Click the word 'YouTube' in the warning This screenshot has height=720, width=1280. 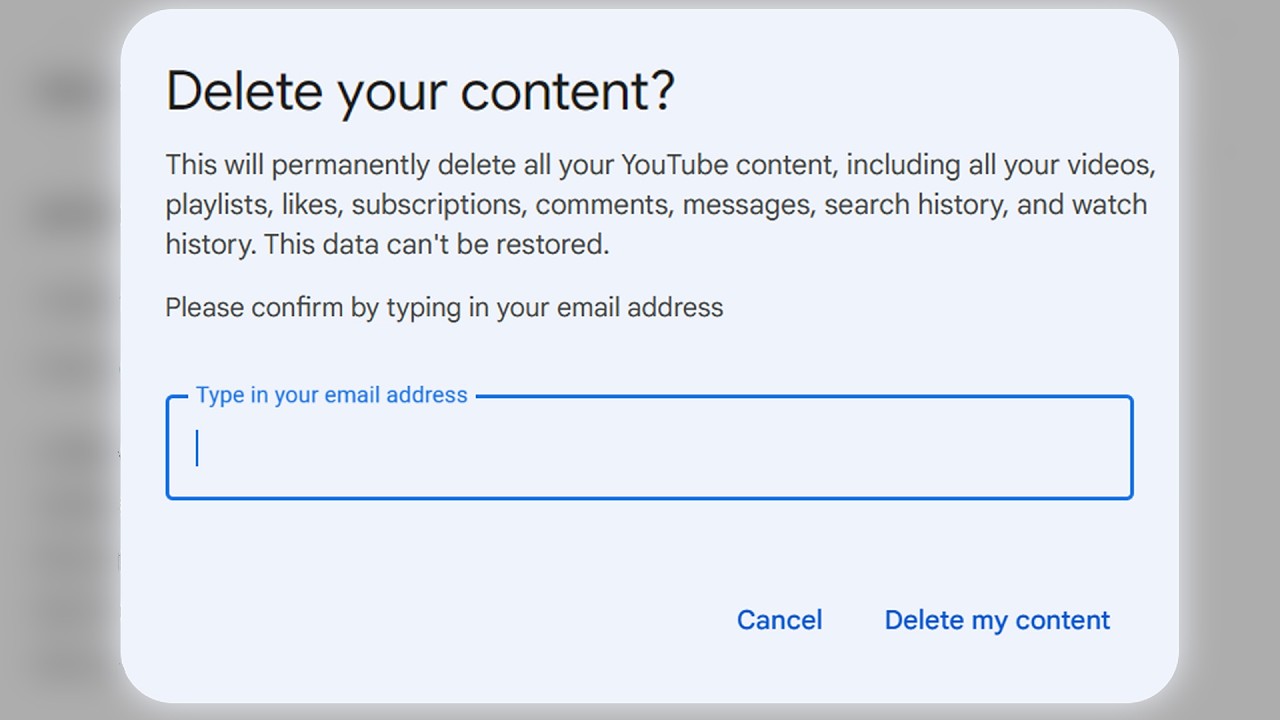(x=673, y=164)
